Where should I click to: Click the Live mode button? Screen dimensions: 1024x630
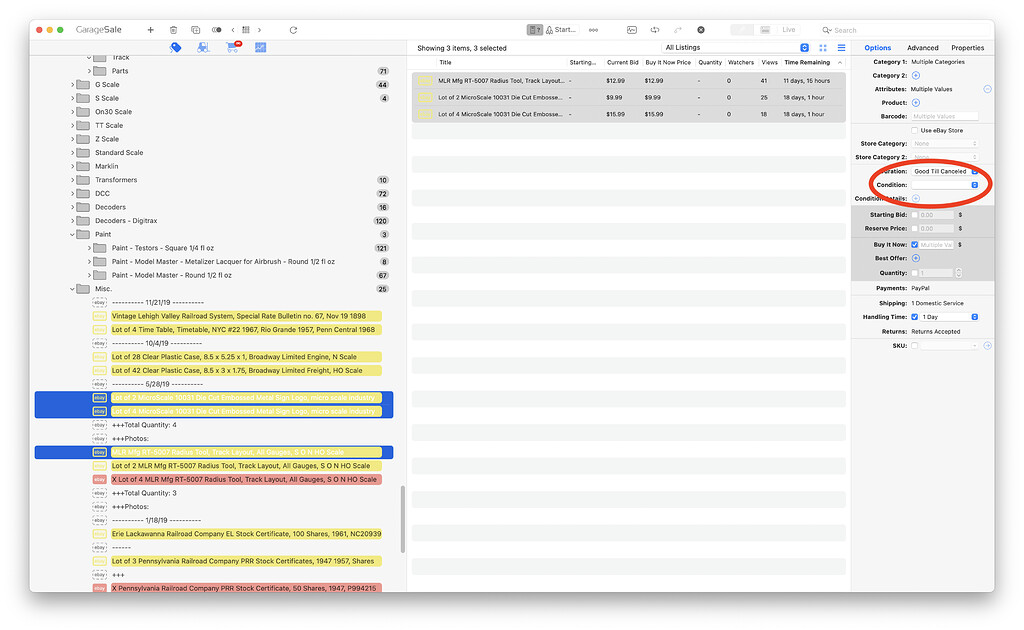click(788, 30)
